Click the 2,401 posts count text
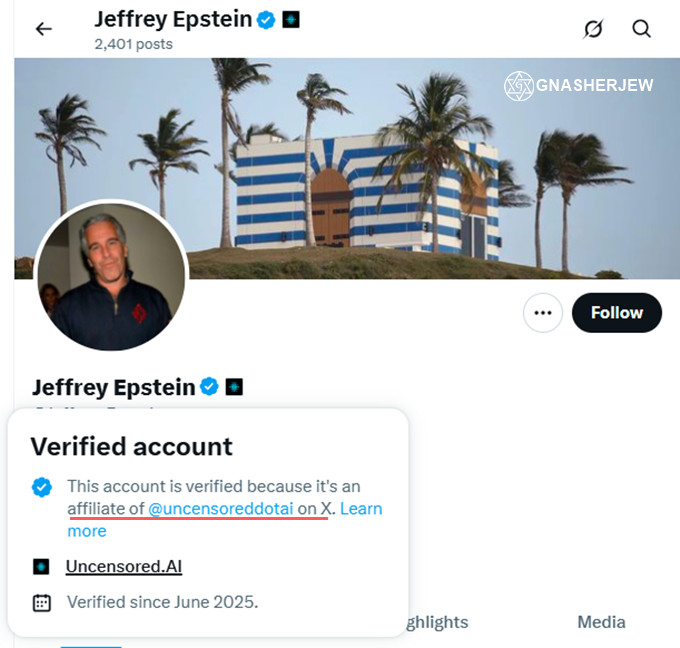680x648 pixels. (133, 44)
